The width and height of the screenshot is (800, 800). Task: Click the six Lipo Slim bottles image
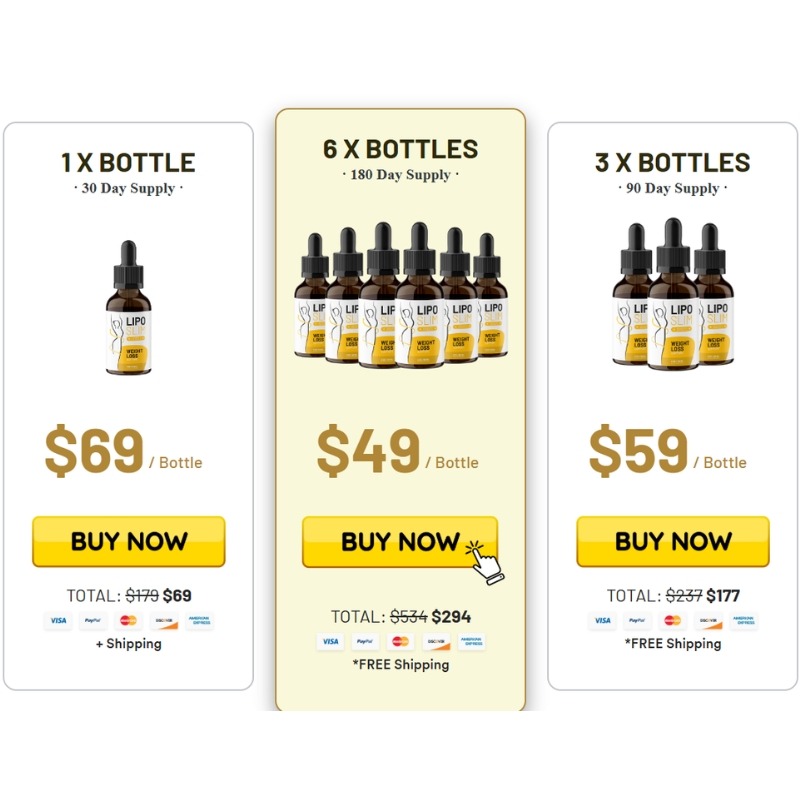[x=401, y=295]
